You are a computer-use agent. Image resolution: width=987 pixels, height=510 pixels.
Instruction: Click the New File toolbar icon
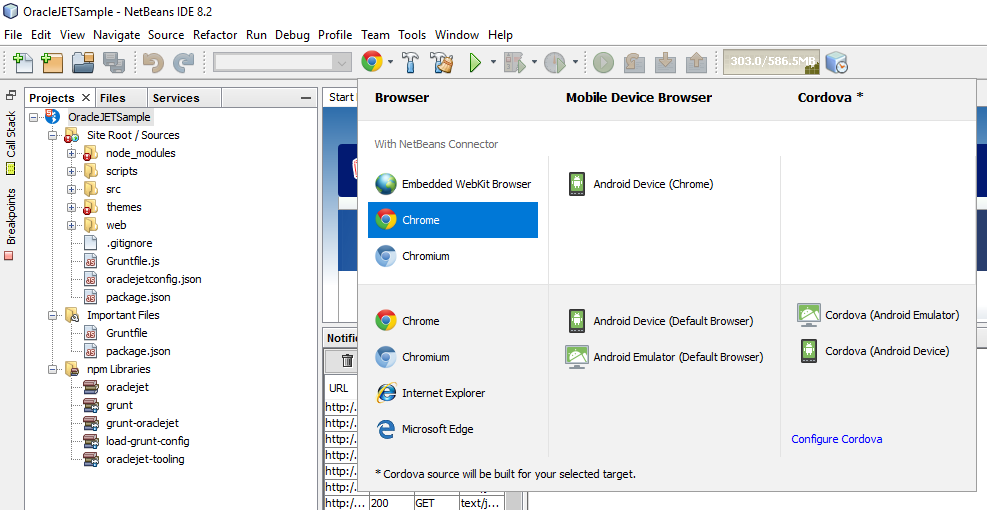[x=23, y=62]
